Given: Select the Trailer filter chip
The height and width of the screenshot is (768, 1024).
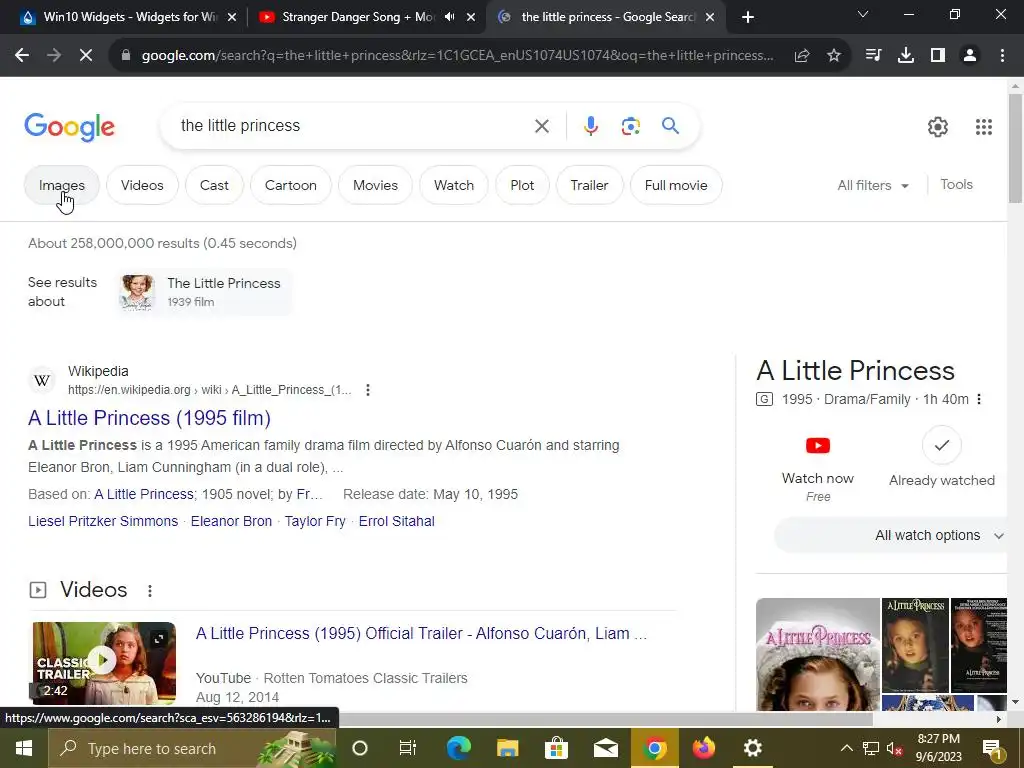Looking at the screenshot, I should (590, 185).
